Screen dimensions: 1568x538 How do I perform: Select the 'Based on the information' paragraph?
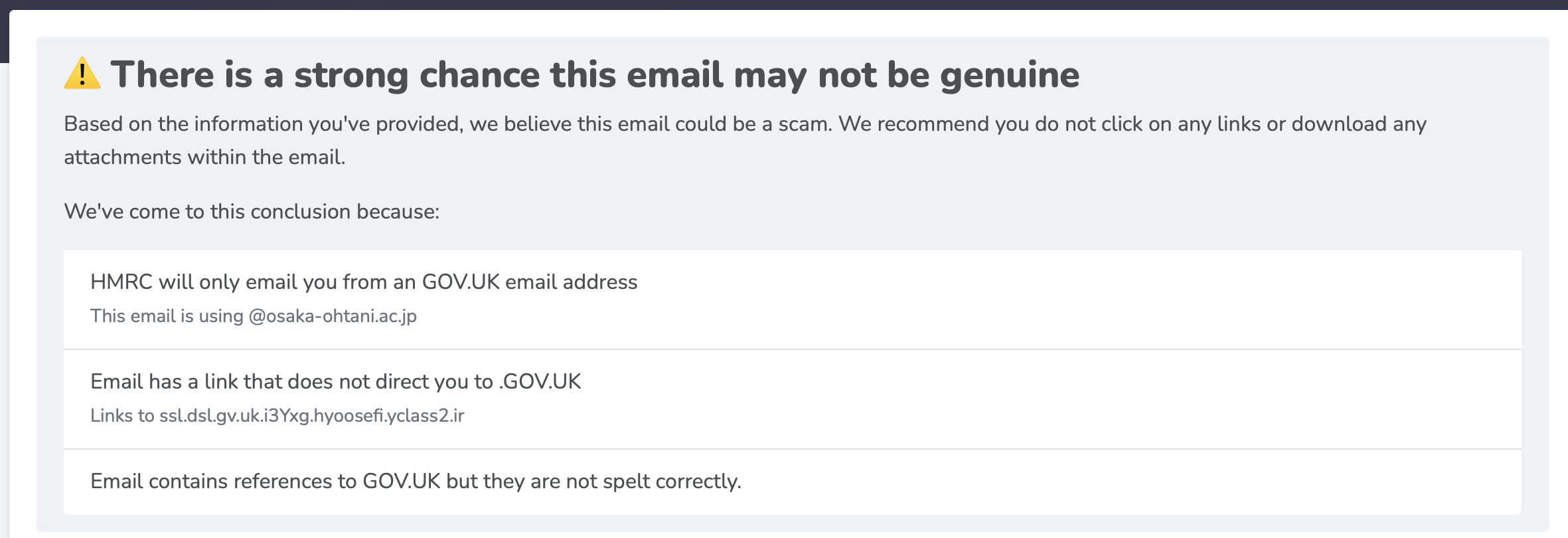click(x=745, y=140)
